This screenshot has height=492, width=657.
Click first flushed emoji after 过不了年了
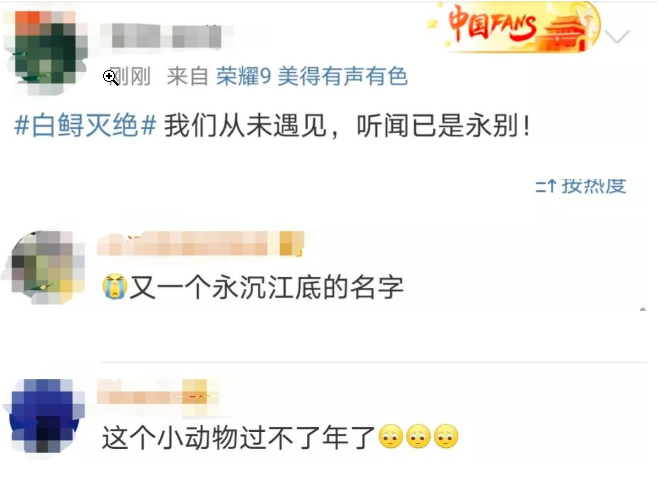pyautogui.click(x=391, y=437)
